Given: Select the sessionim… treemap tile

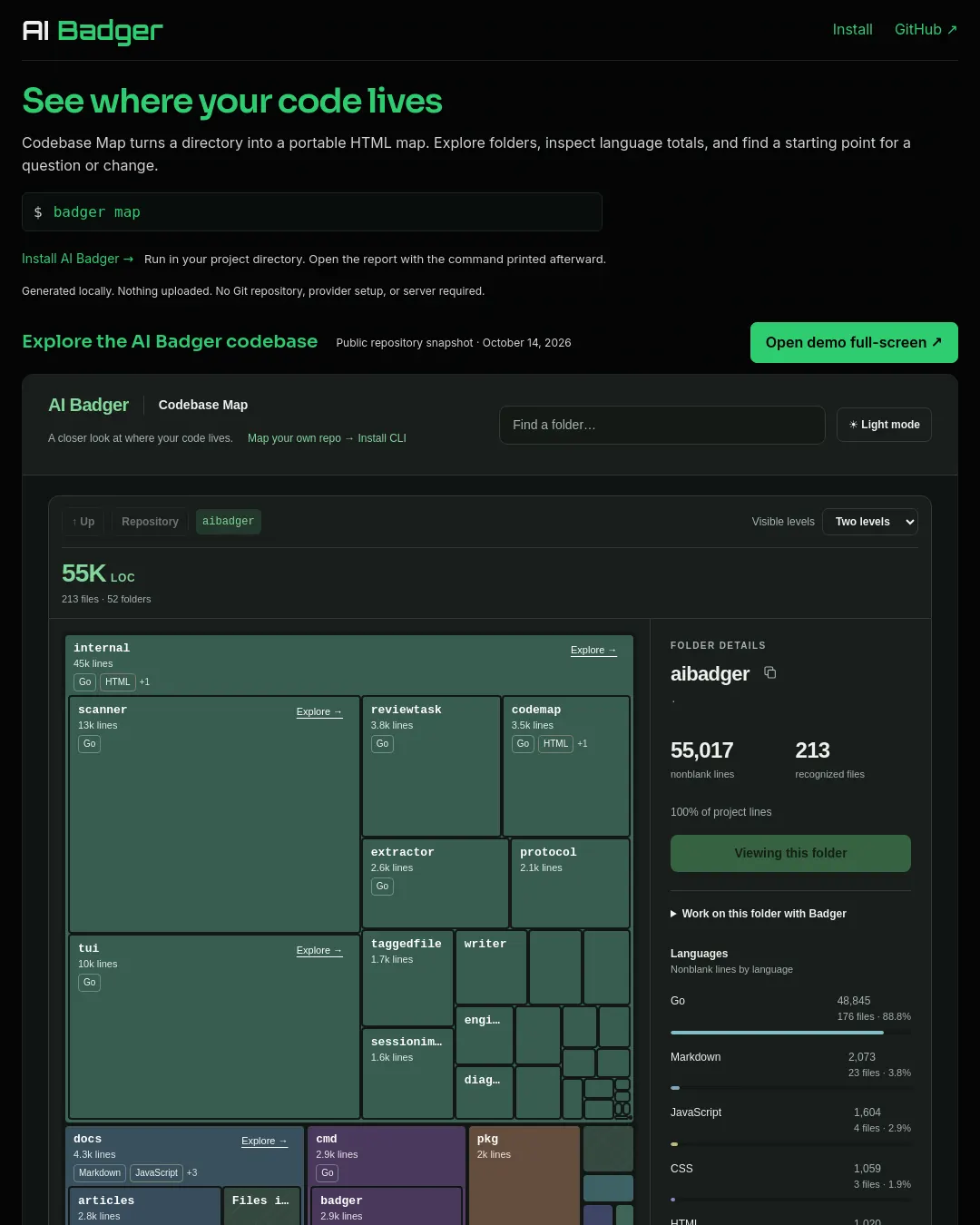Looking at the screenshot, I should pyautogui.click(x=407, y=1073).
